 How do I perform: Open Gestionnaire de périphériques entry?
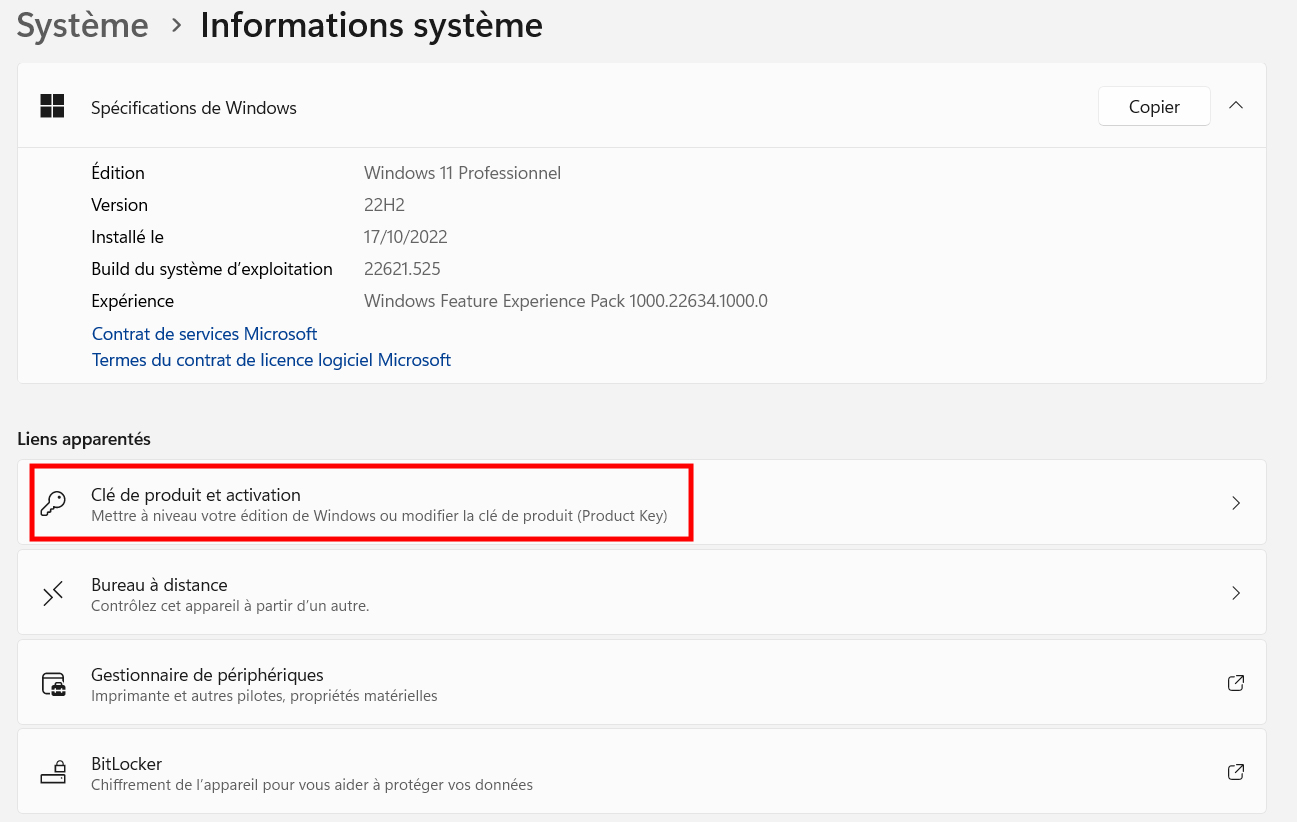click(642, 683)
